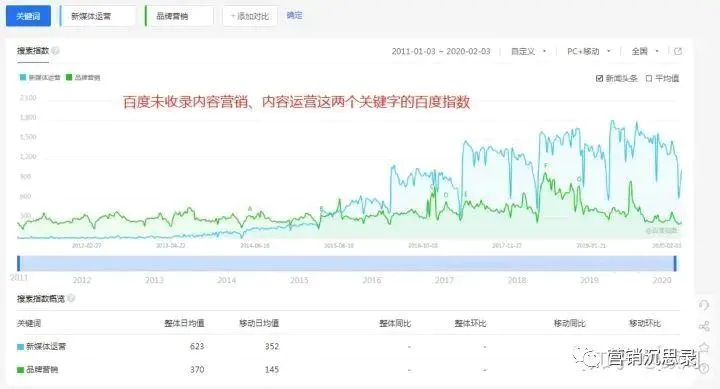Click the 搜索指数概览 section title

click(41, 299)
